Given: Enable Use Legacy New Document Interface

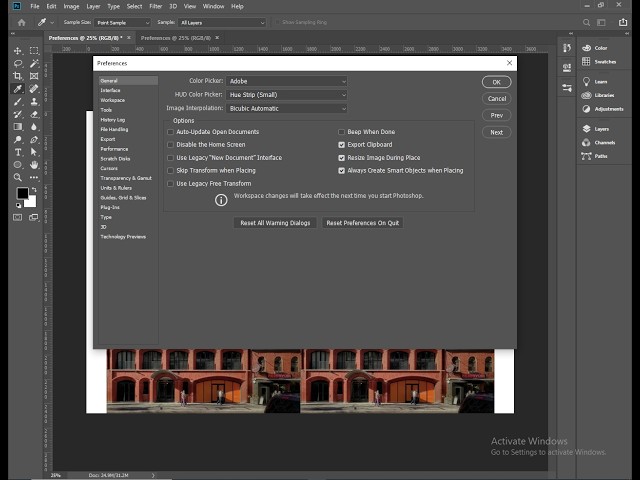Looking at the screenshot, I should pos(171,158).
